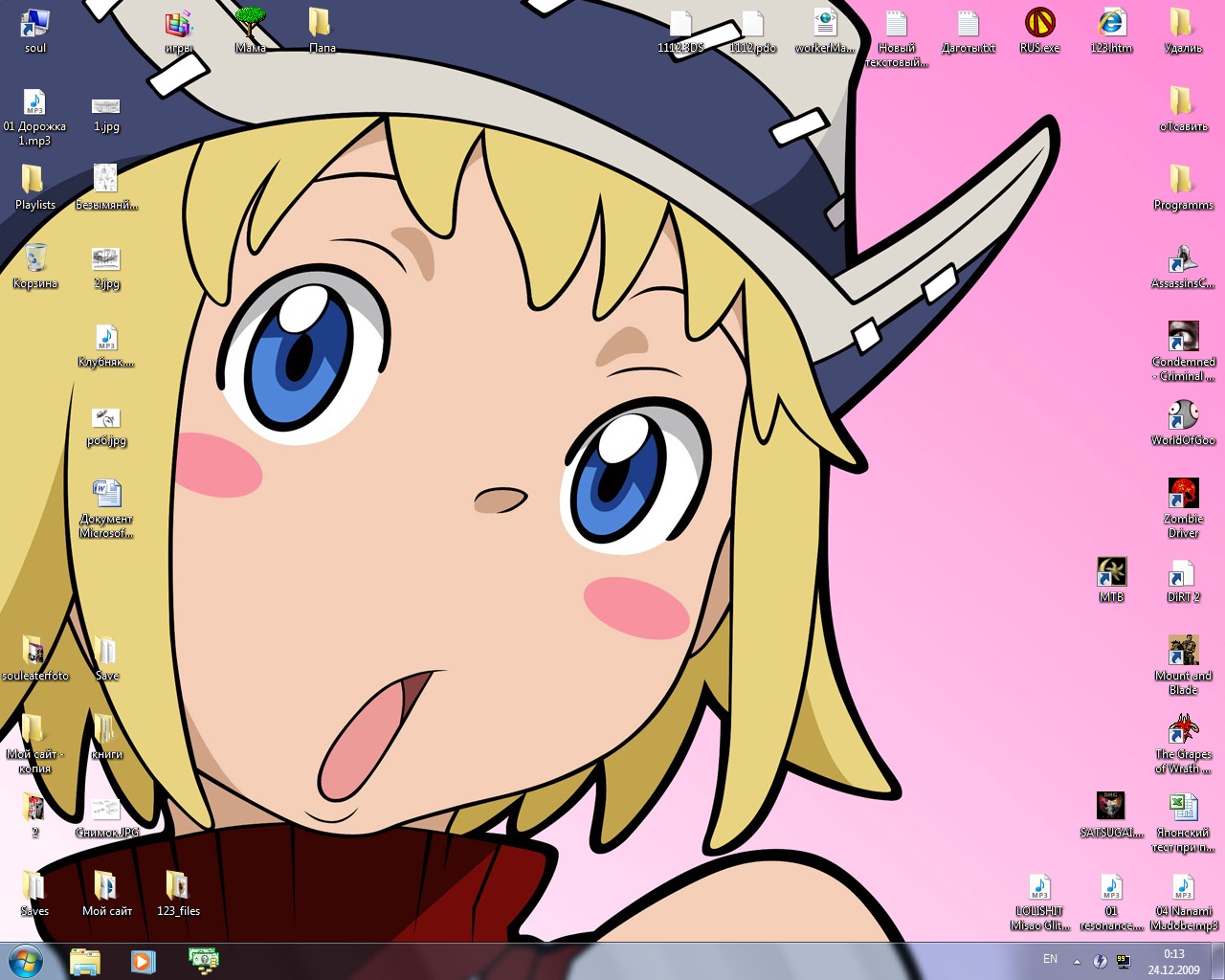1225x980 pixels.
Task: Select the 01 resonance mp3 file
Action: point(1111,901)
